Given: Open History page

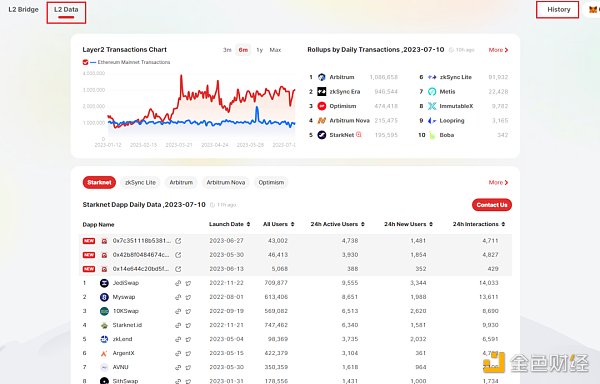Looking at the screenshot, I should point(558,10).
